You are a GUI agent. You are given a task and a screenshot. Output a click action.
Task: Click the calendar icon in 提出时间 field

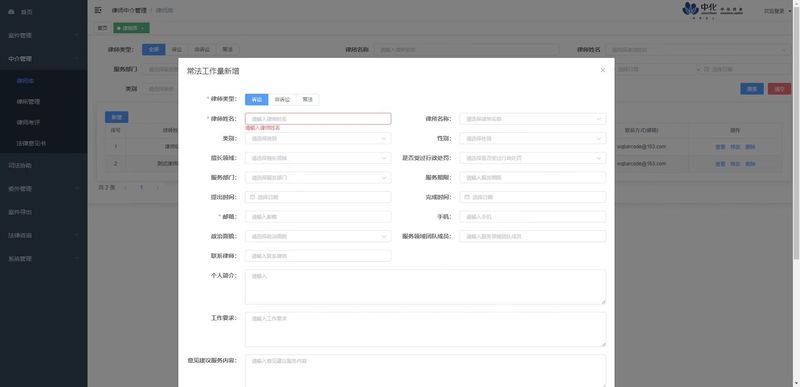pyautogui.click(x=253, y=197)
